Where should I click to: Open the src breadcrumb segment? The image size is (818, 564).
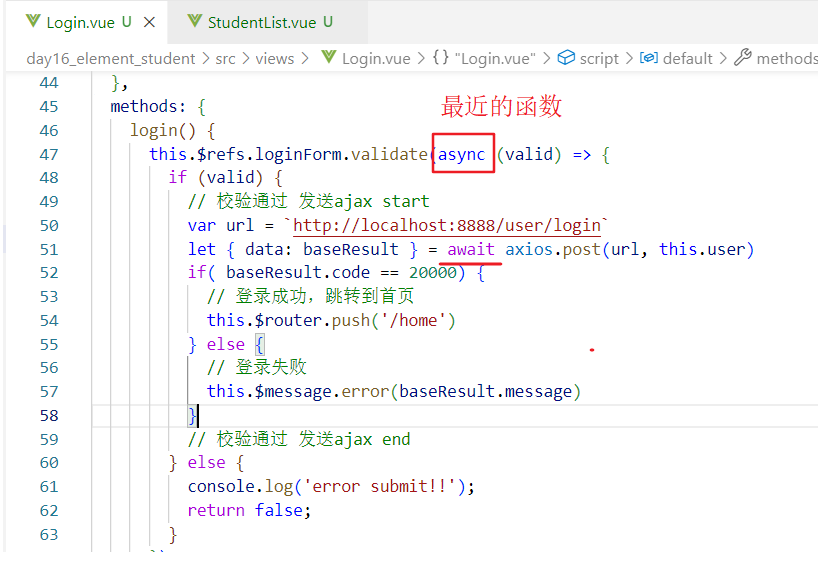[x=225, y=58]
